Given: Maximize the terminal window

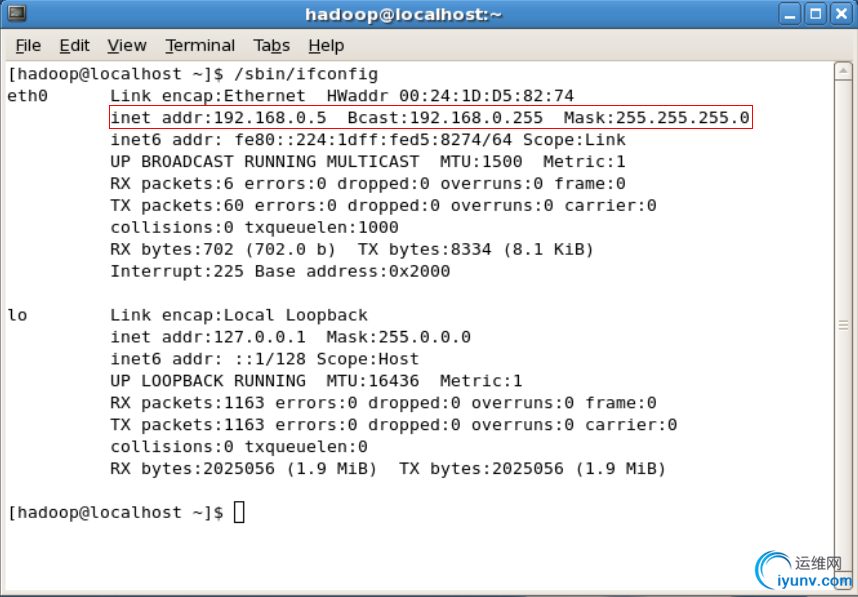Looking at the screenshot, I should point(815,14).
